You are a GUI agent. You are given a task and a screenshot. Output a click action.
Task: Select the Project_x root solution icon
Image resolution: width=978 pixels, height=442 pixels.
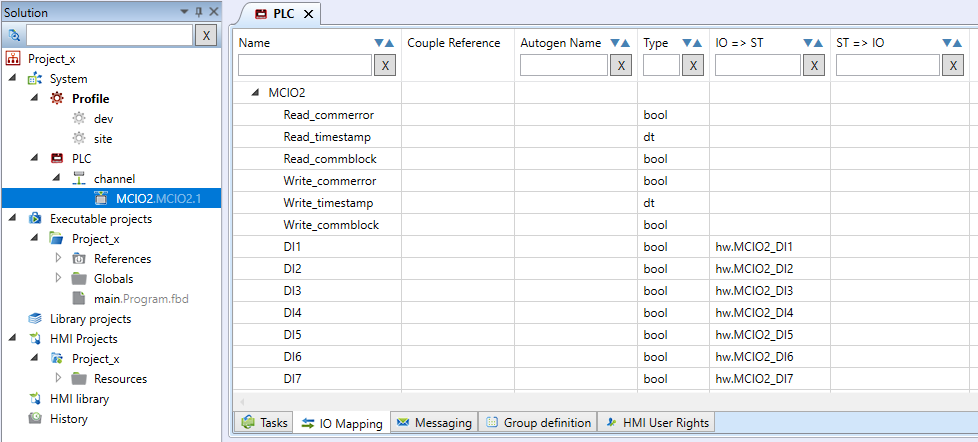[x=14, y=59]
